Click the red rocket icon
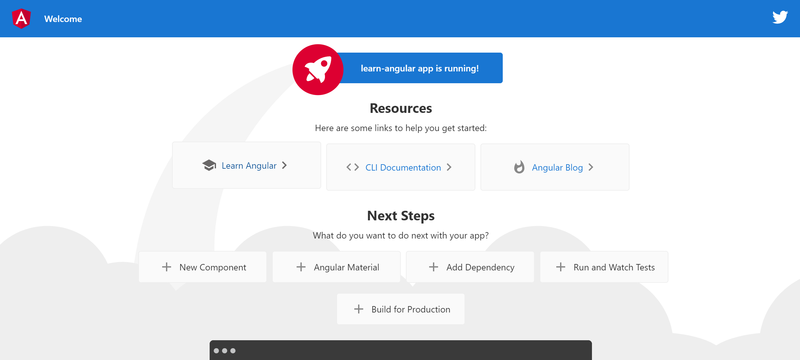 [318, 69]
